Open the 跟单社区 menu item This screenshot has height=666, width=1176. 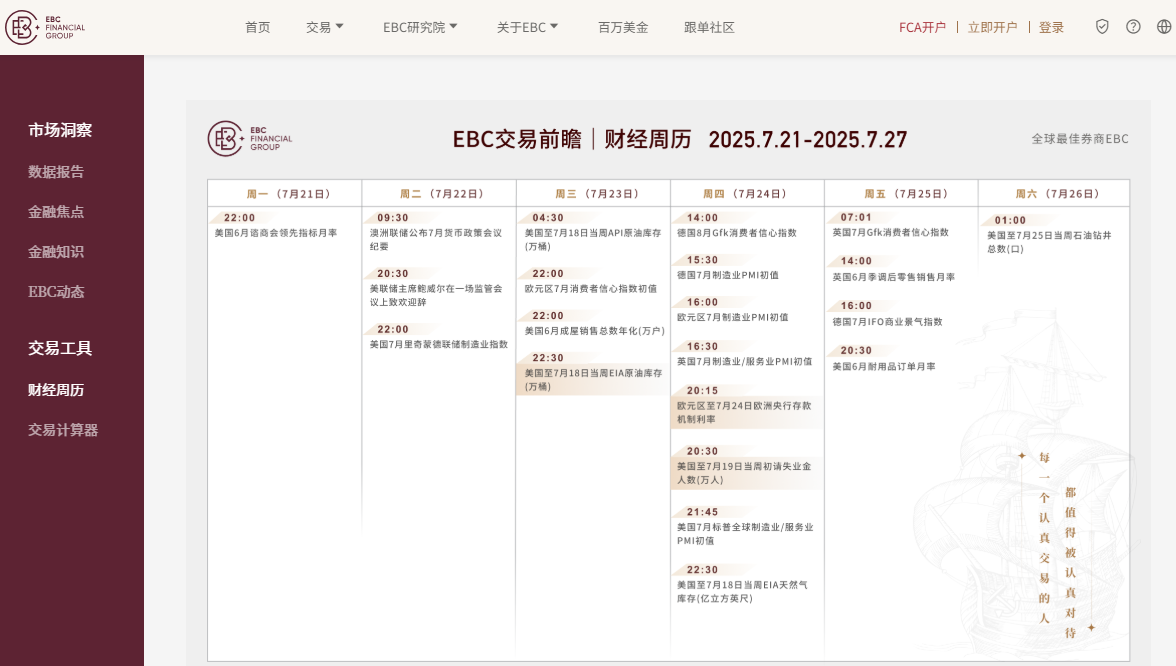click(x=709, y=28)
